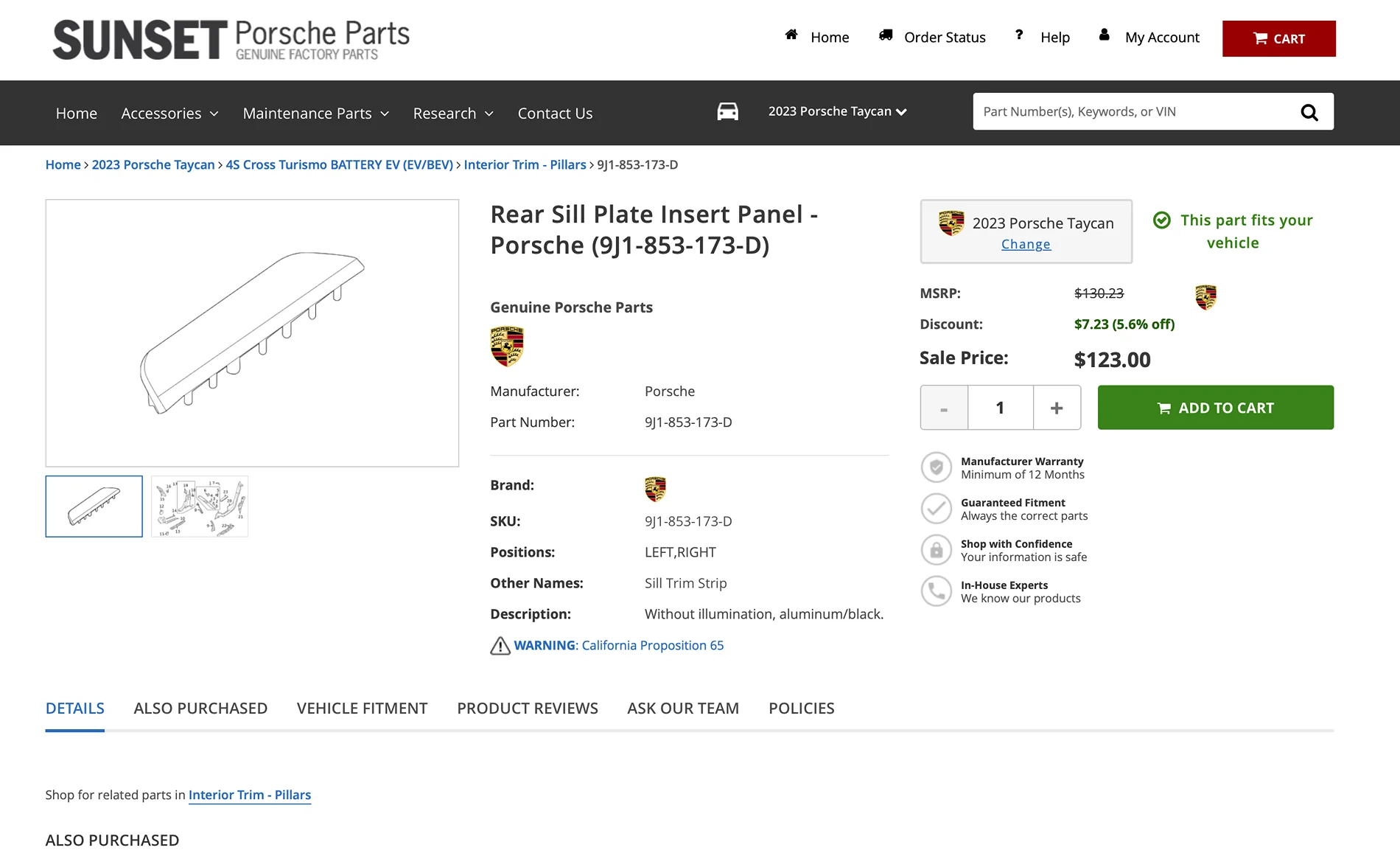
Task: Open the 2023 Porsche Taycan vehicle selector
Action: point(837,111)
